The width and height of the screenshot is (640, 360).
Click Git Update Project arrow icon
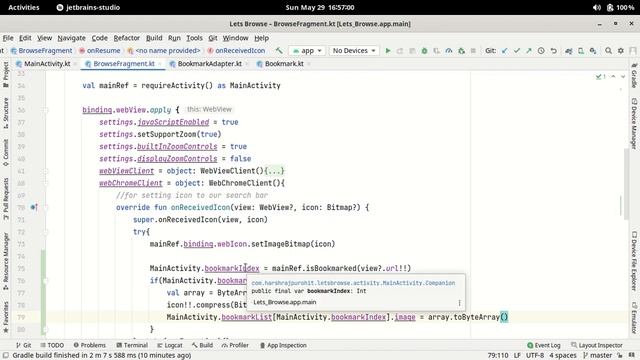pos(505,51)
